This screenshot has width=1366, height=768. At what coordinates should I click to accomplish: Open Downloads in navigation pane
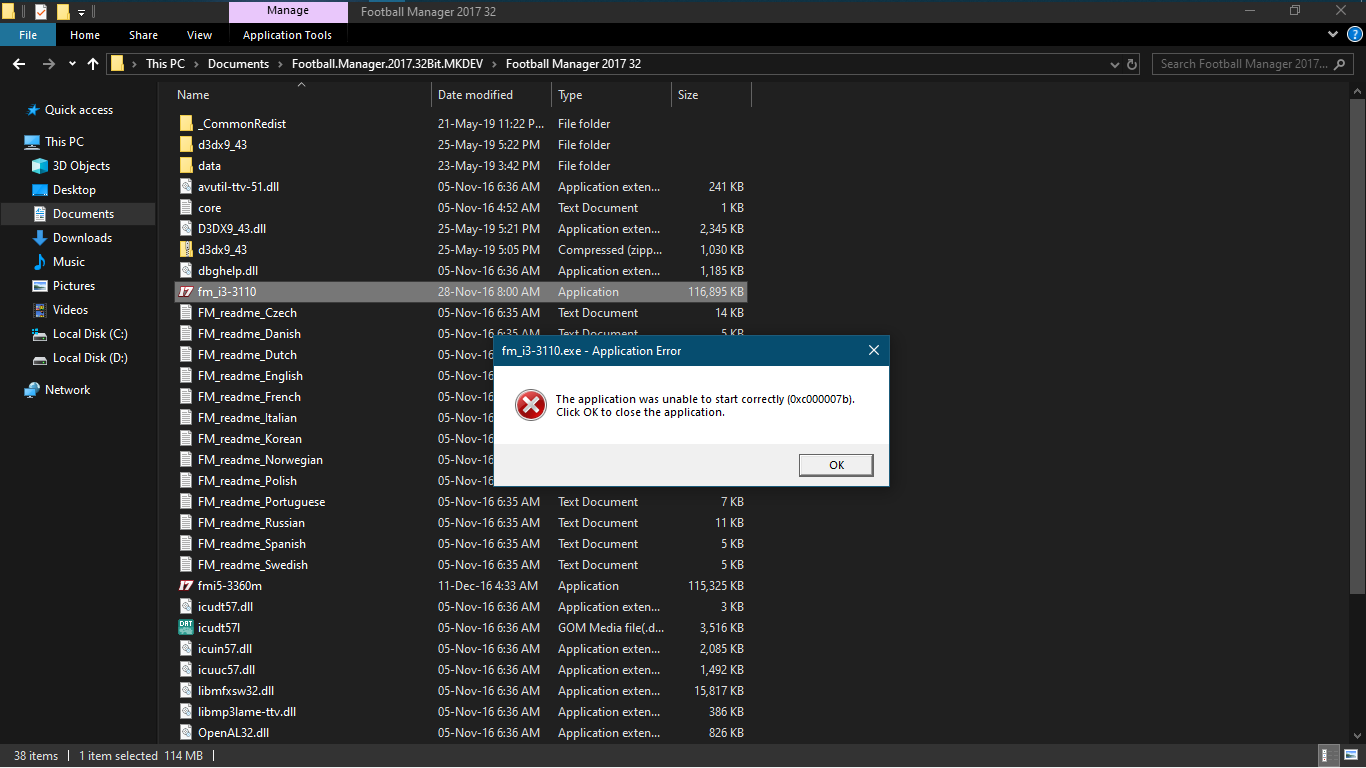click(82, 238)
